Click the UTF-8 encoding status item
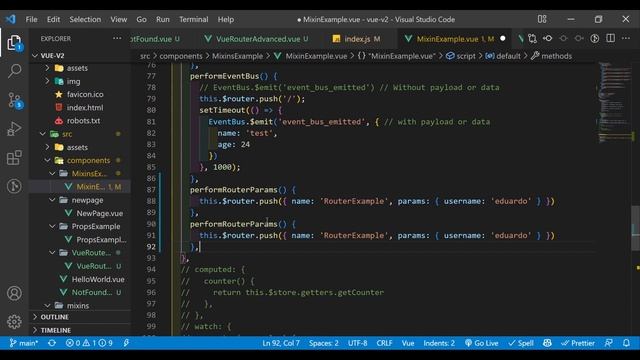Viewport: 640px width, 360px height. [x=358, y=343]
